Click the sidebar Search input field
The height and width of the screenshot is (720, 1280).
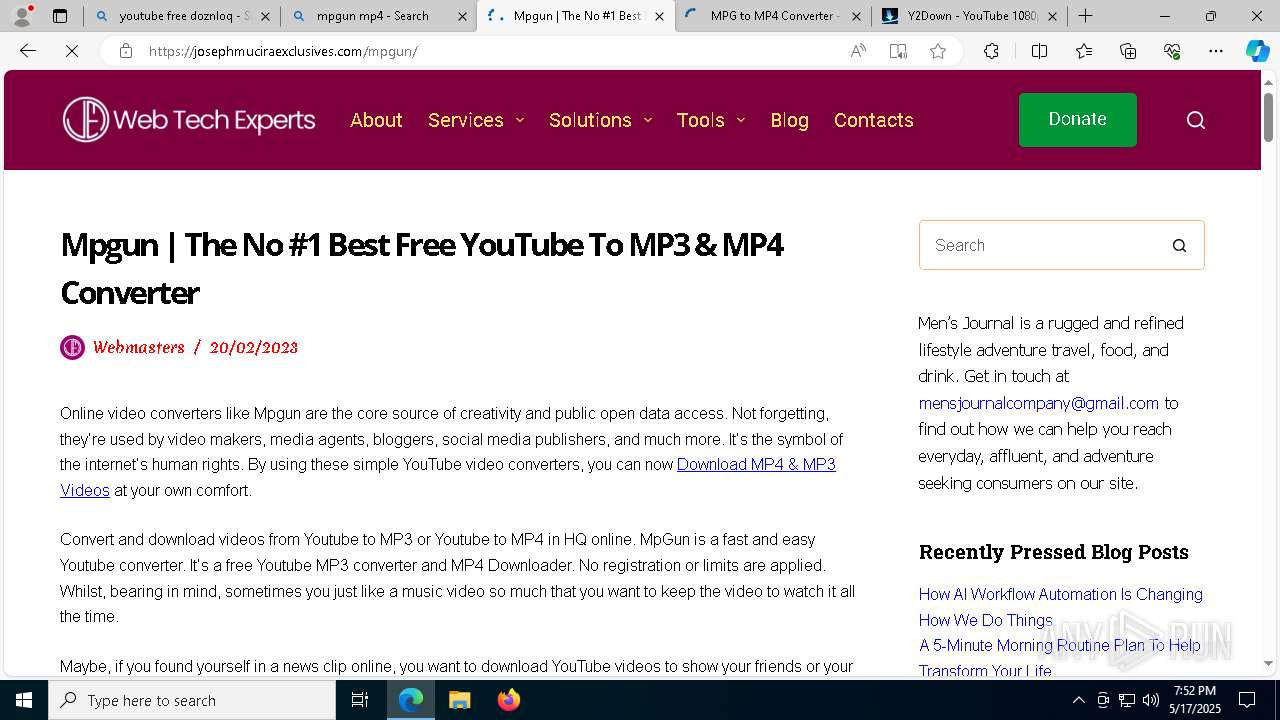(x=1040, y=245)
